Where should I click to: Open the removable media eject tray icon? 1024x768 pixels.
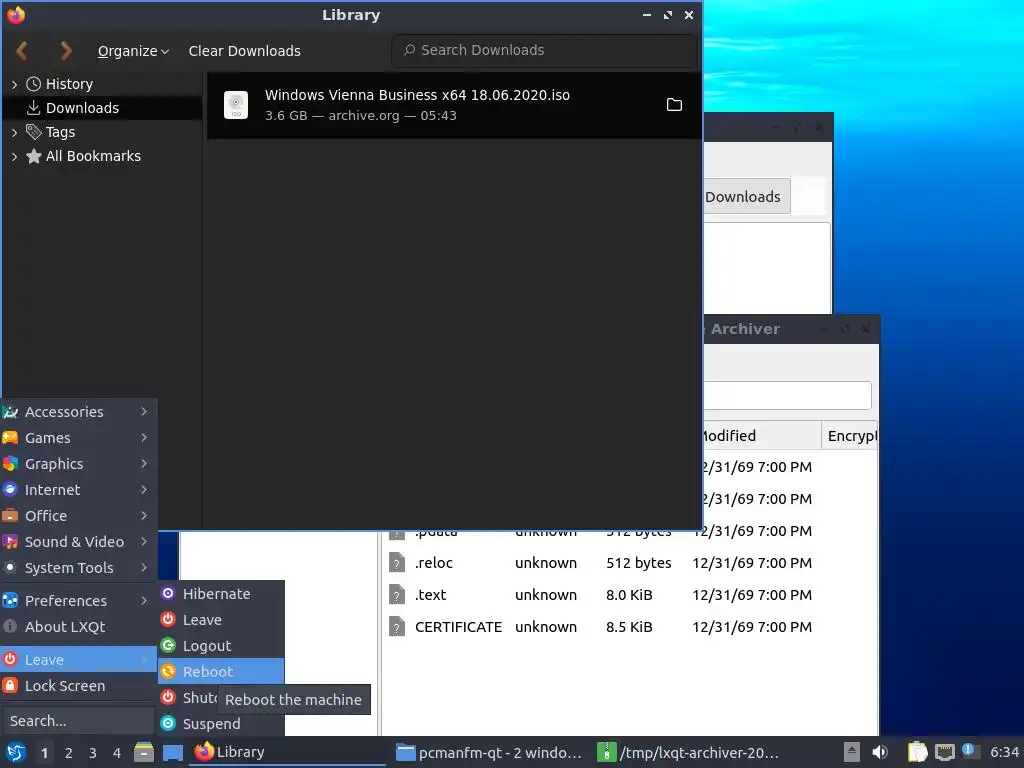click(852, 752)
